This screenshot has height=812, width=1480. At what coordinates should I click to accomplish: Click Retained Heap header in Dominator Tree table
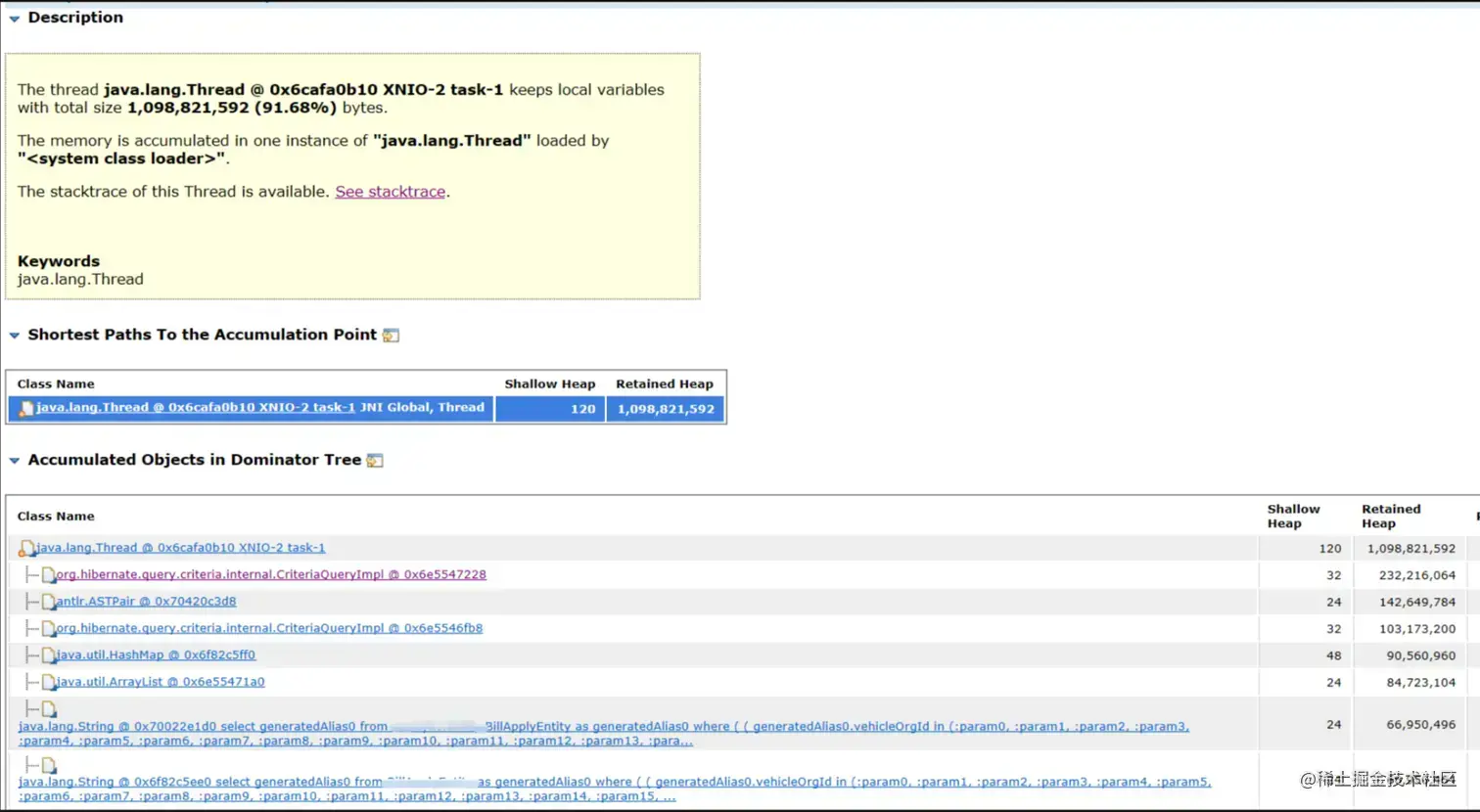coord(1390,517)
